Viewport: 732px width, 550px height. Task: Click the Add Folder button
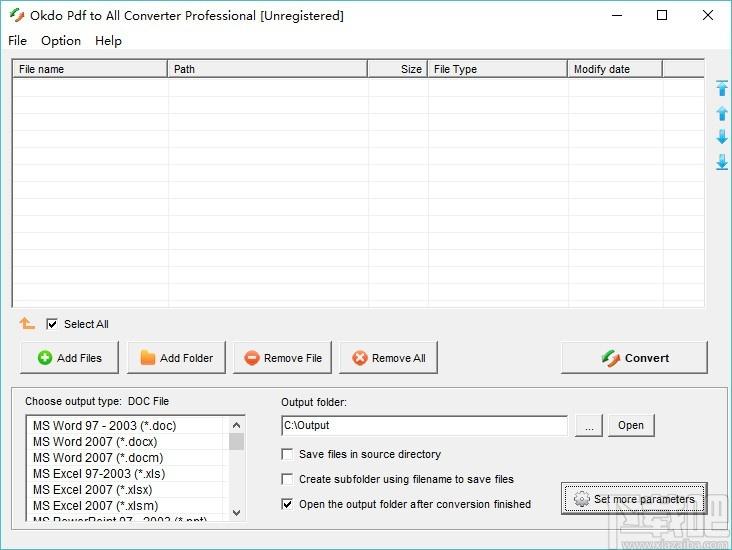click(x=176, y=358)
